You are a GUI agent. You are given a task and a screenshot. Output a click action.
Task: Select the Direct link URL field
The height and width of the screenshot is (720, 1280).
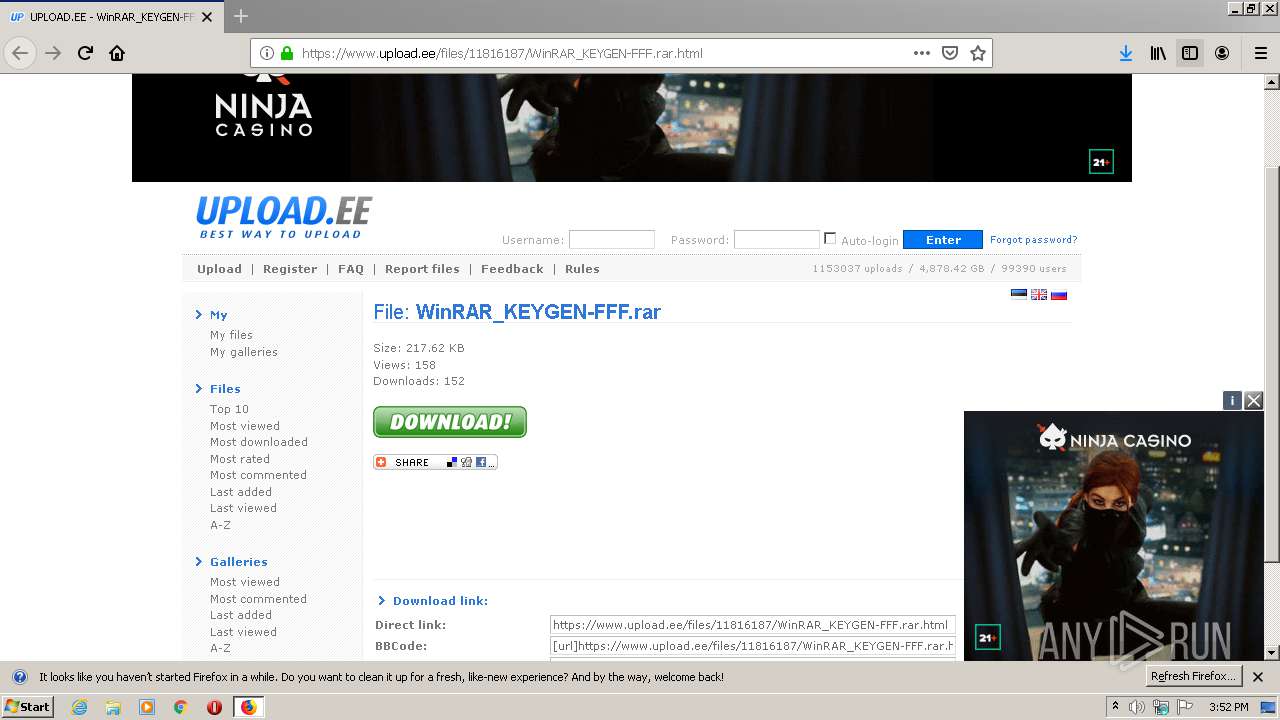click(752, 625)
